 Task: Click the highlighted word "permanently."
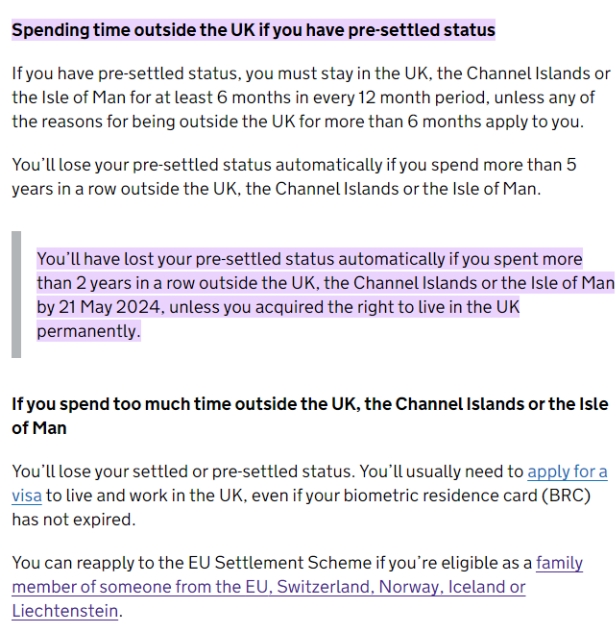tap(88, 331)
